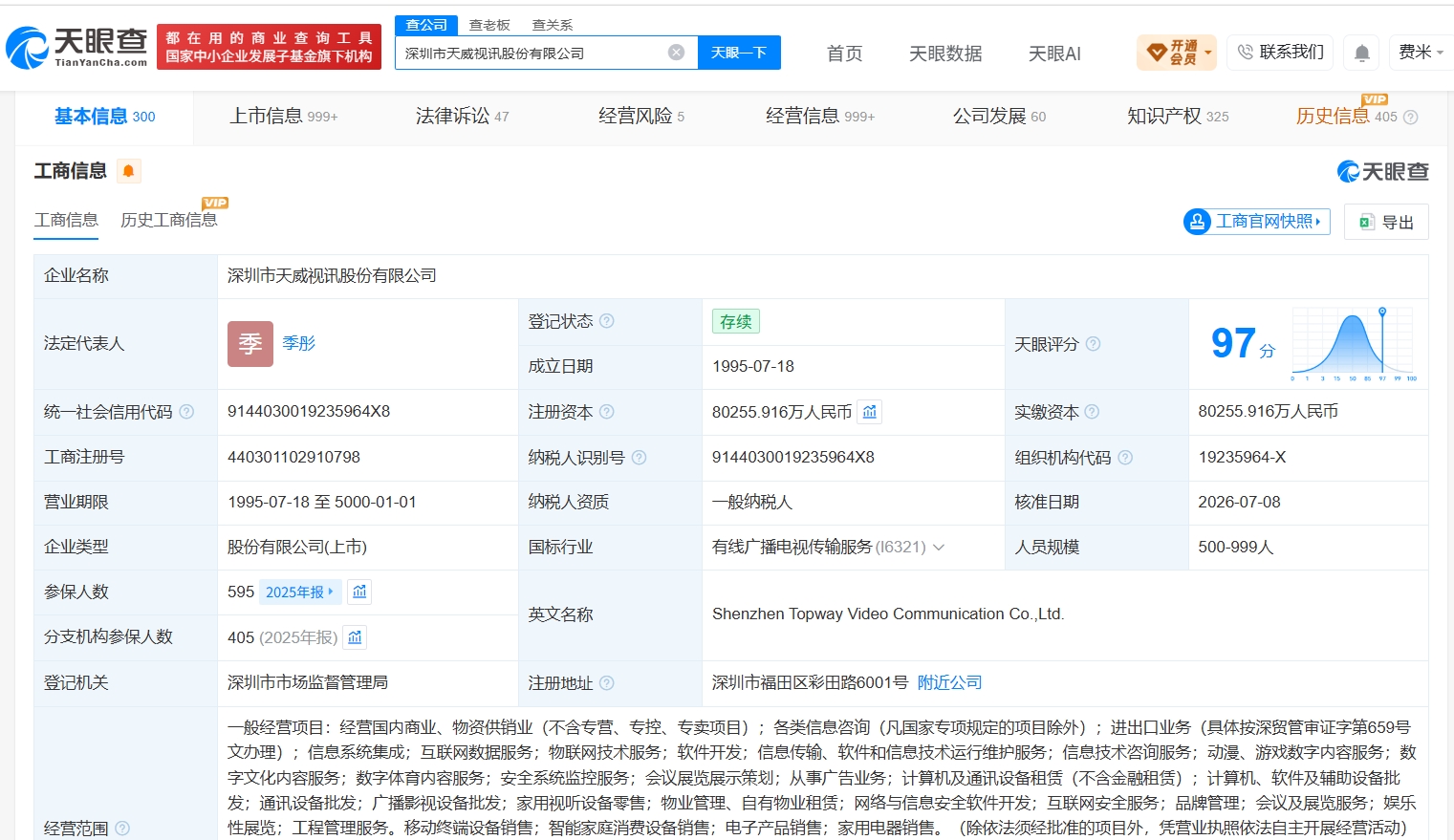Expand the 国标行业 classification chevron
The width and height of the screenshot is (1454, 840).
click(939, 548)
